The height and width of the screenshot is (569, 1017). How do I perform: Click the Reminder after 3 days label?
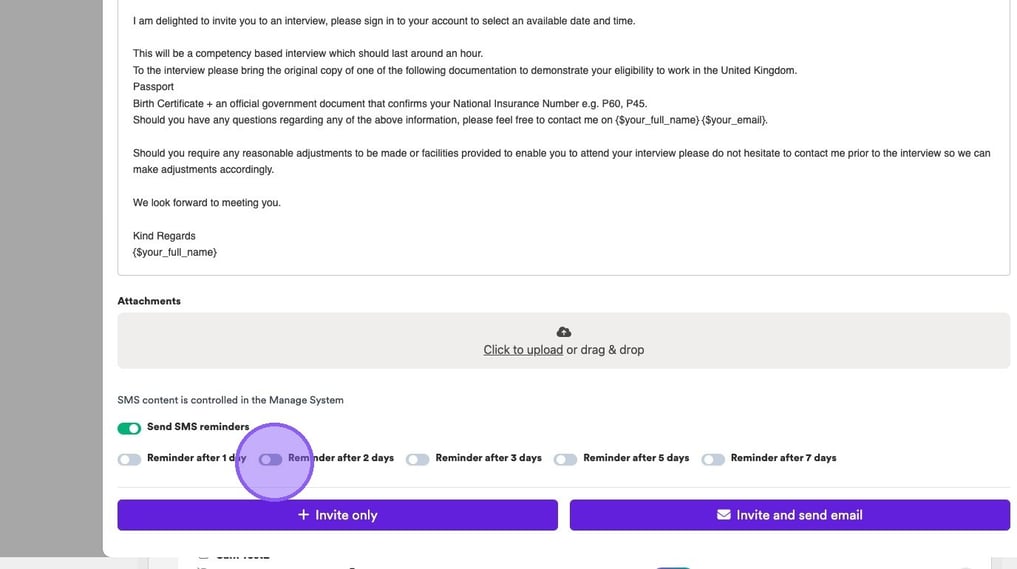click(x=488, y=458)
